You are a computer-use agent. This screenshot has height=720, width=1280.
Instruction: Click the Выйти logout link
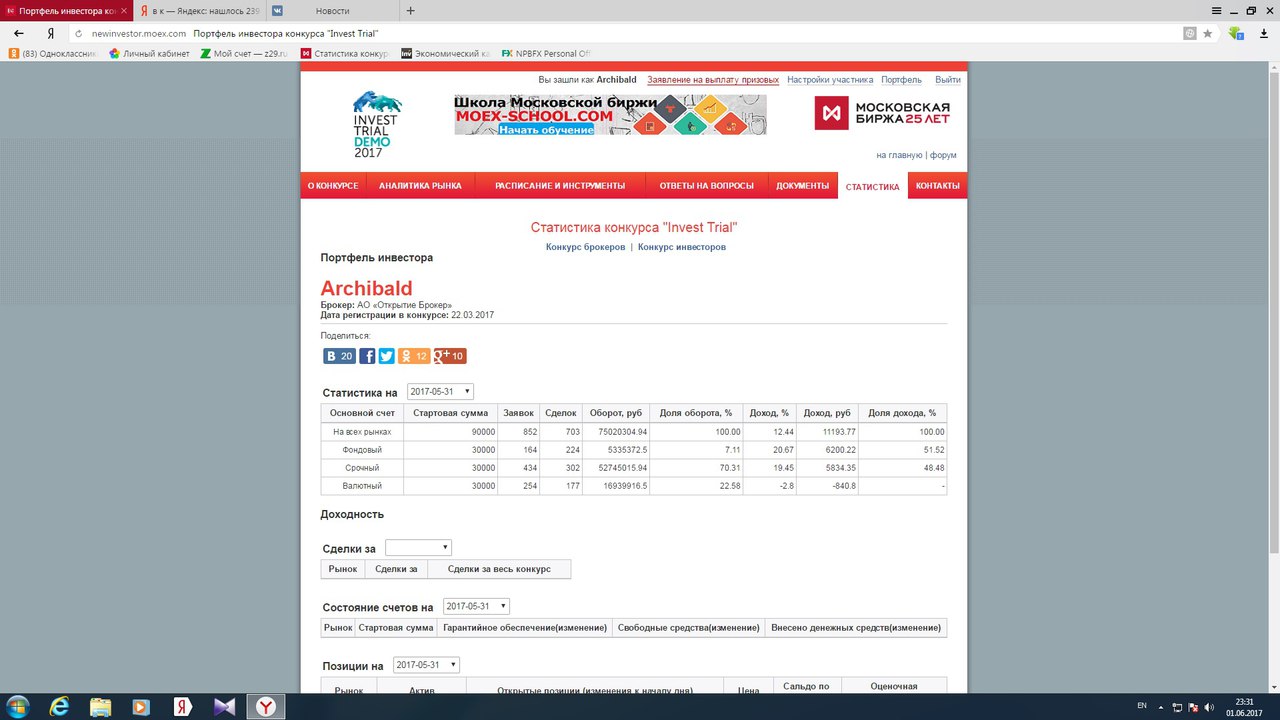click(948, 80)
